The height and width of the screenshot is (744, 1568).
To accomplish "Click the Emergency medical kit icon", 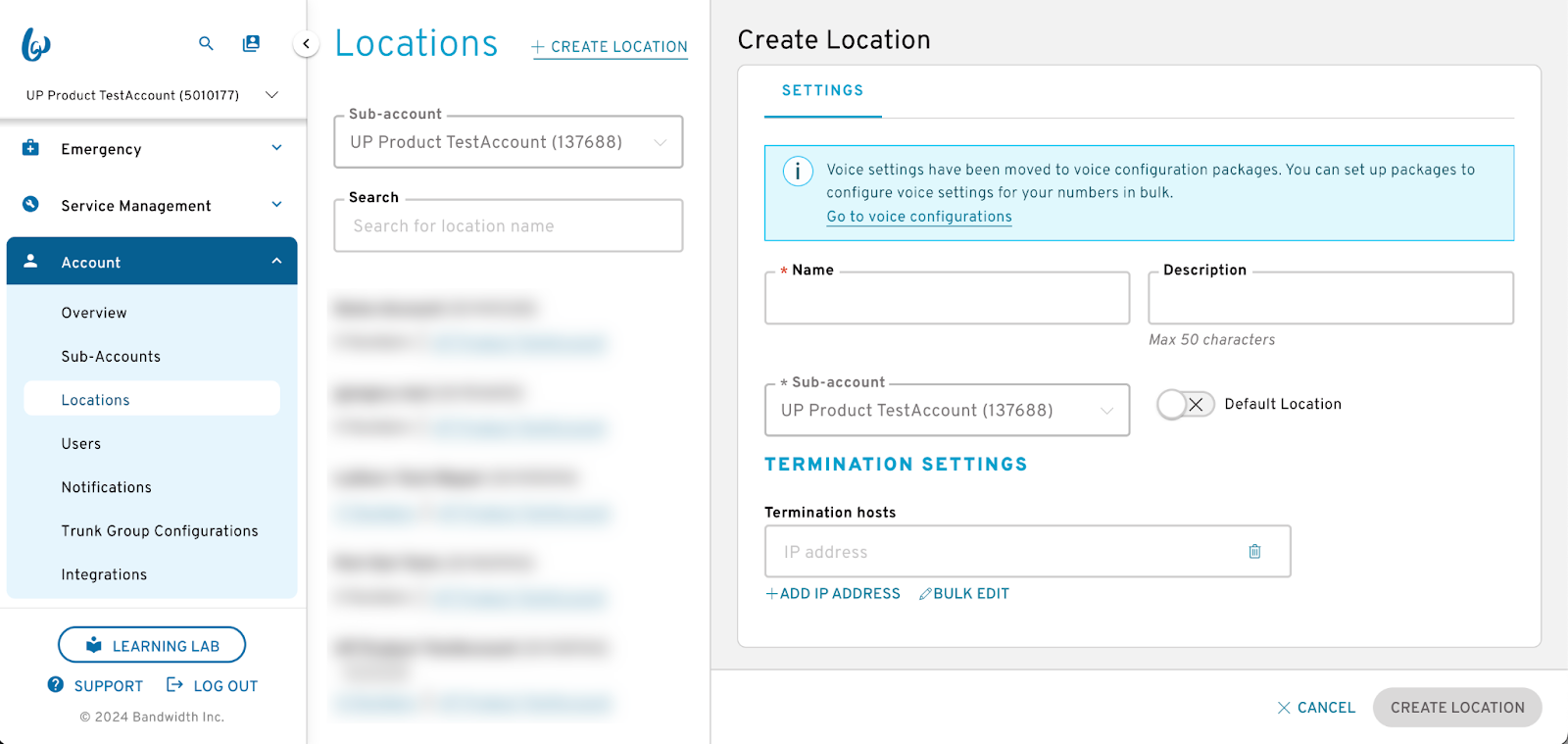I will pos(31,148).
